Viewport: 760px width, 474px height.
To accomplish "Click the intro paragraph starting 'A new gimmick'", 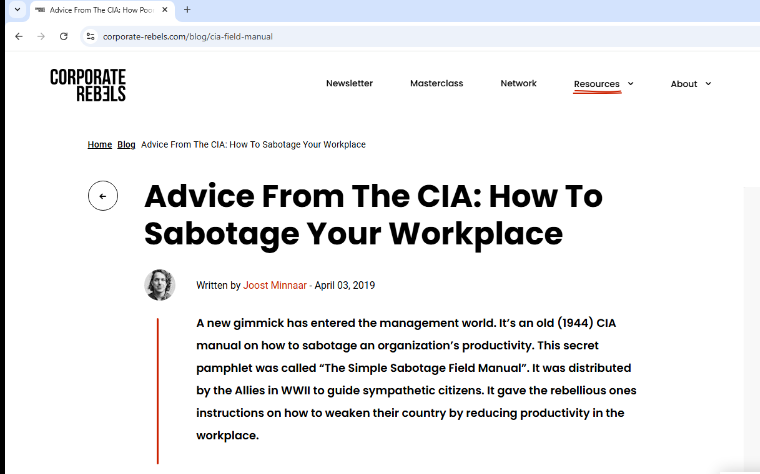I will (x=416, y=379).
